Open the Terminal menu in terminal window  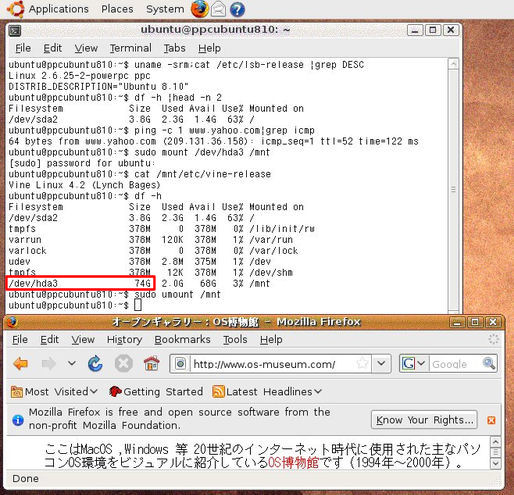pos(131,48)
